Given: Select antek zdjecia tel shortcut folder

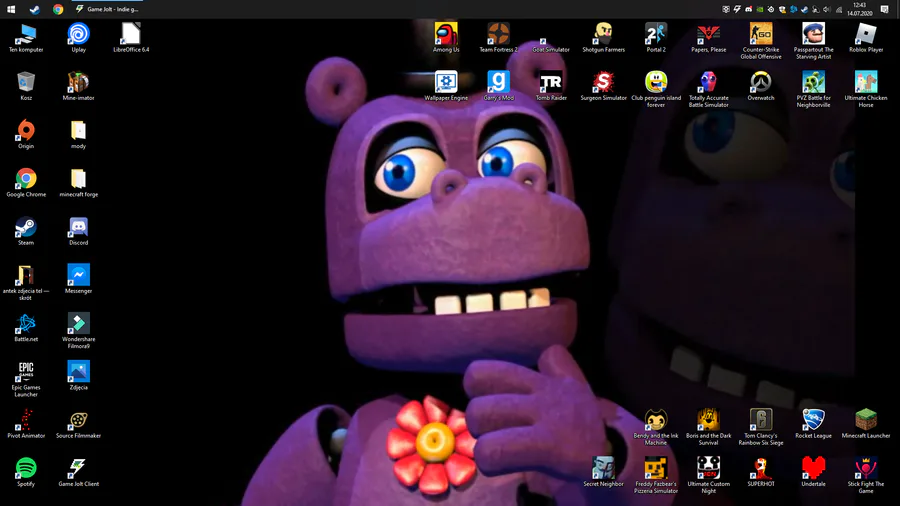Looking at the screenshot, I should (26, 282).
